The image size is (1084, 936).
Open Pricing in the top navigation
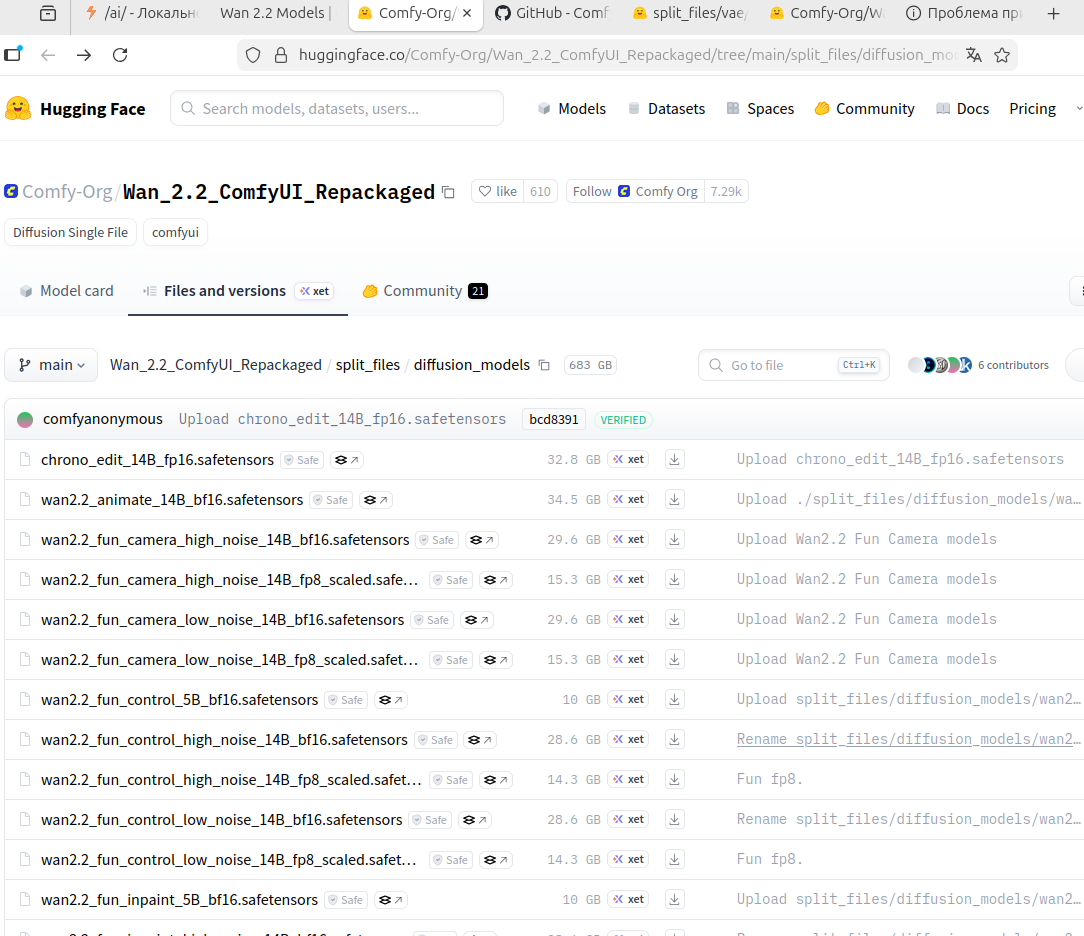tap(1032, 109)
